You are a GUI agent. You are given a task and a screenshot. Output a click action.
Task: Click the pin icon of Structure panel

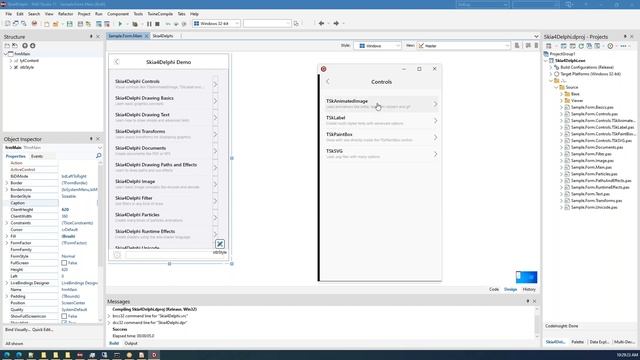(91, 37)
